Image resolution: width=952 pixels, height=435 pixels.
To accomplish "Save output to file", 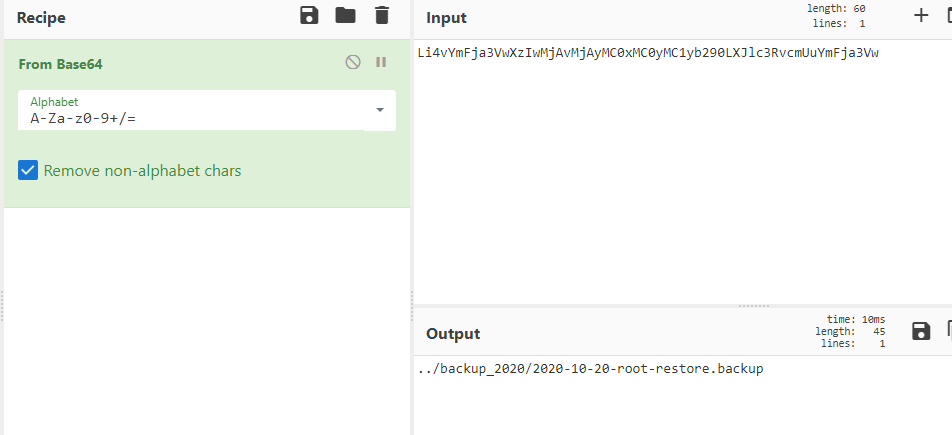I will (921, 331).
